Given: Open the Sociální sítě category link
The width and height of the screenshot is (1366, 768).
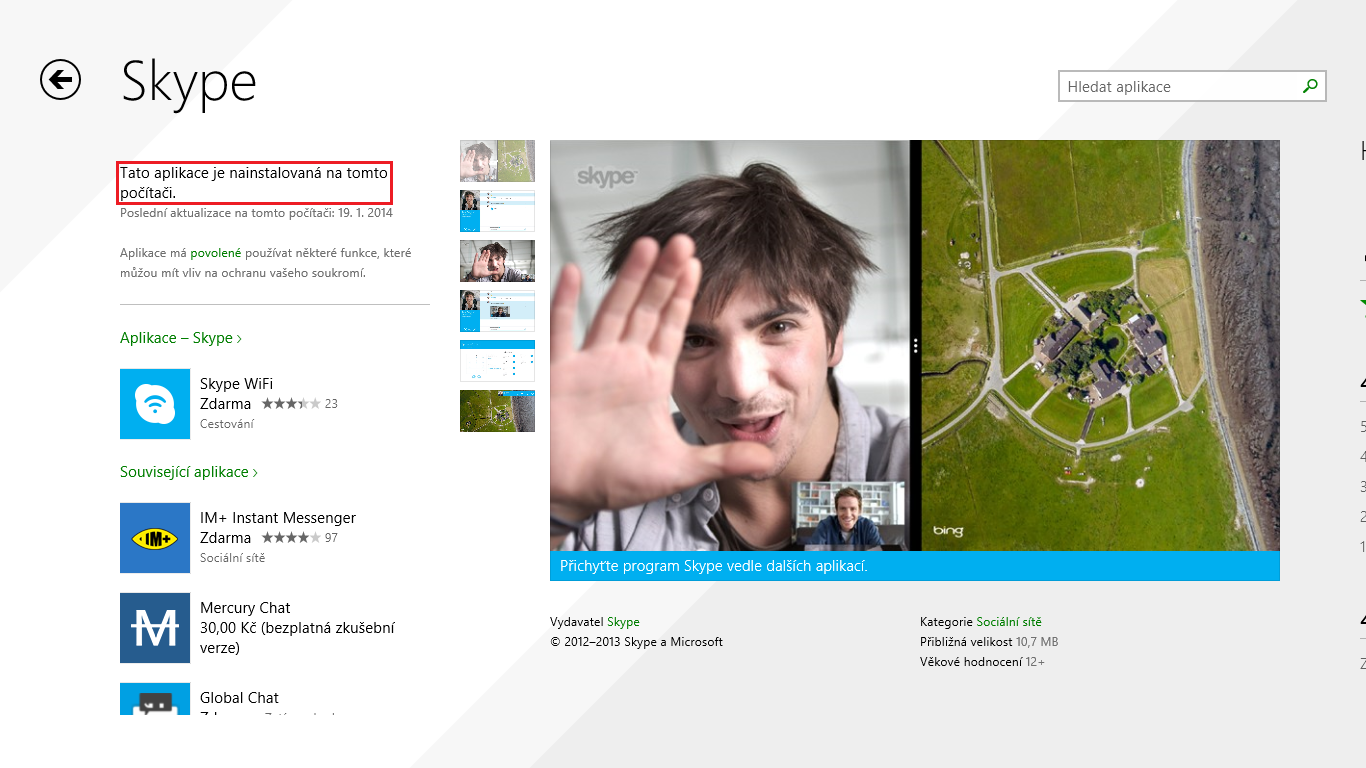Looking at the screenshot, I should tap(1011, 621).
